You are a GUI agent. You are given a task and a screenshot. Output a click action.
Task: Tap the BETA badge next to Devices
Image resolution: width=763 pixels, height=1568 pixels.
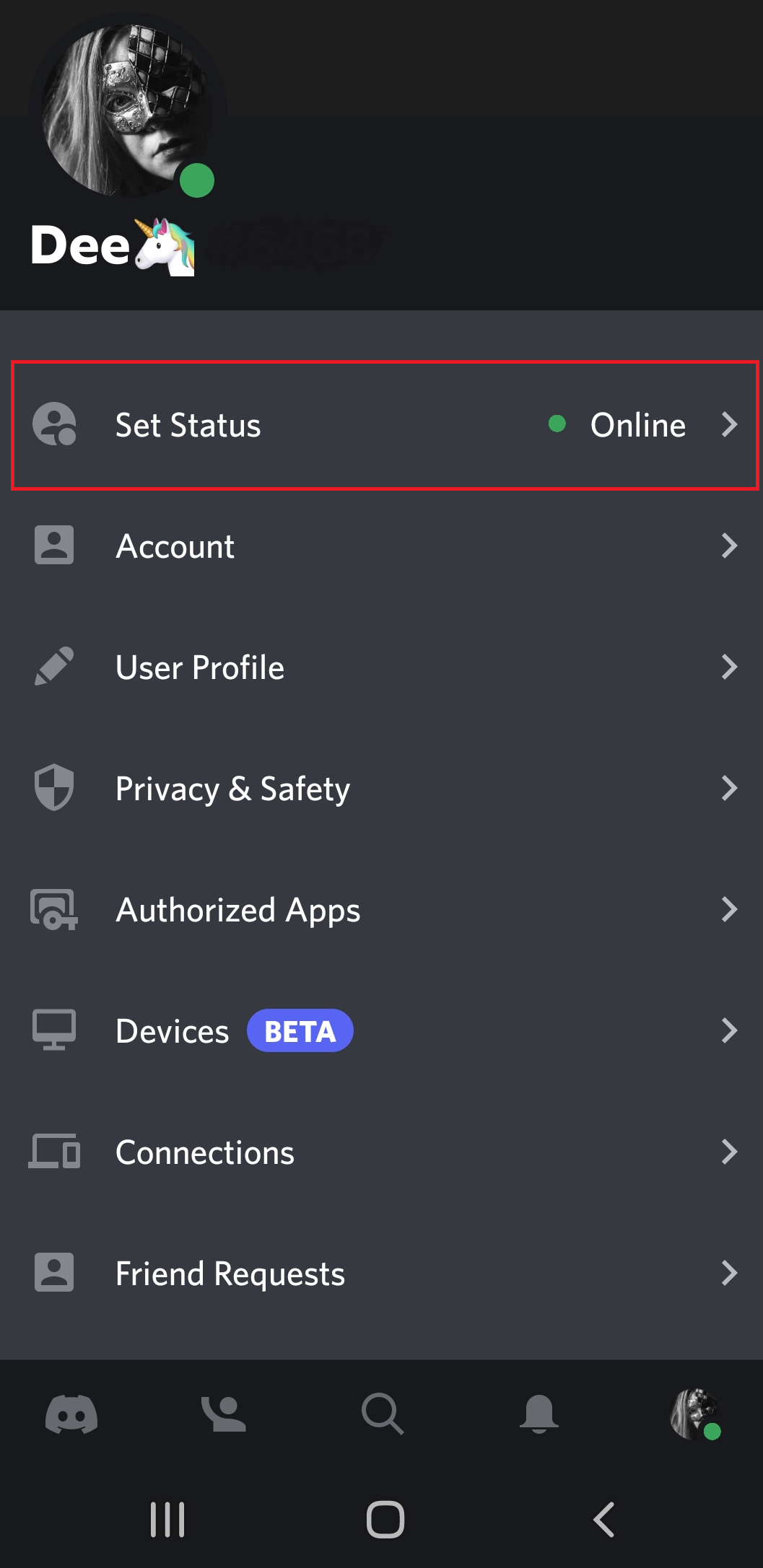point(300,1030)
